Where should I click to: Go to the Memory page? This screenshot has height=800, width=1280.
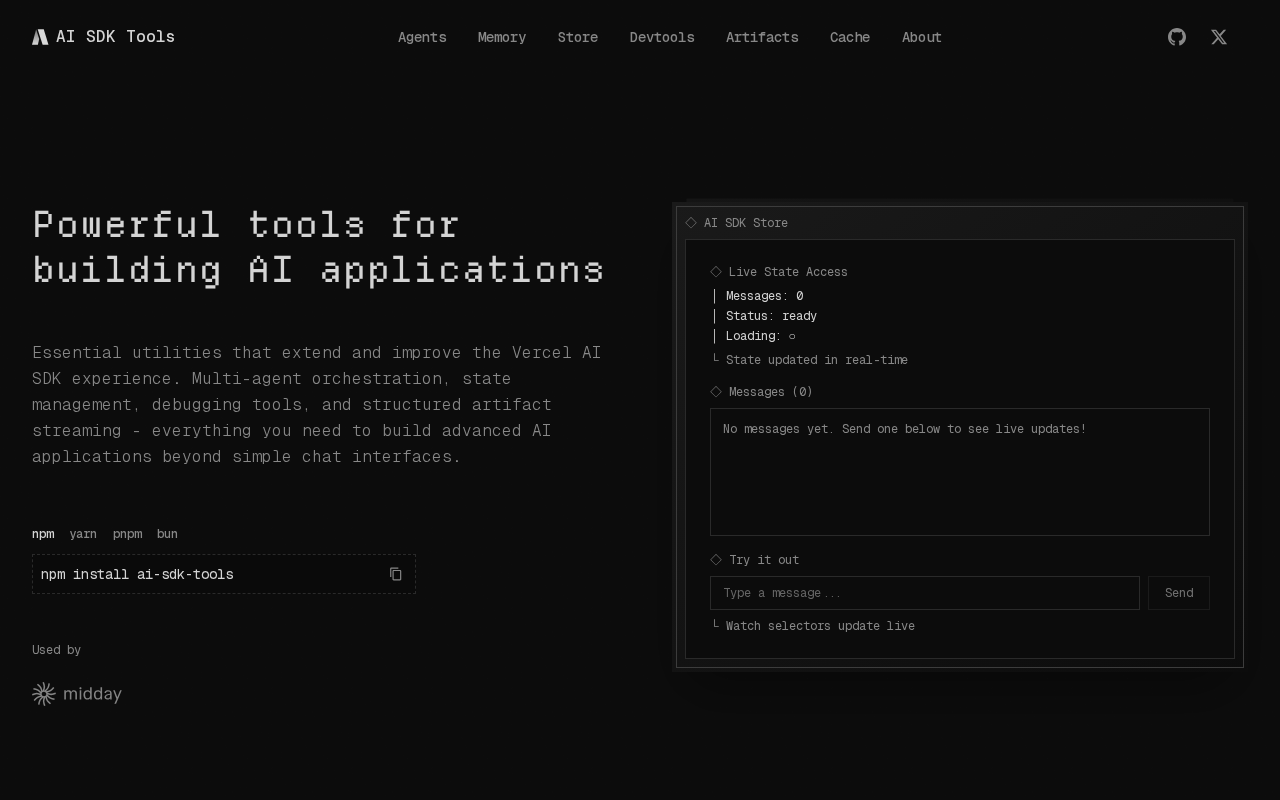coord(502,37)
